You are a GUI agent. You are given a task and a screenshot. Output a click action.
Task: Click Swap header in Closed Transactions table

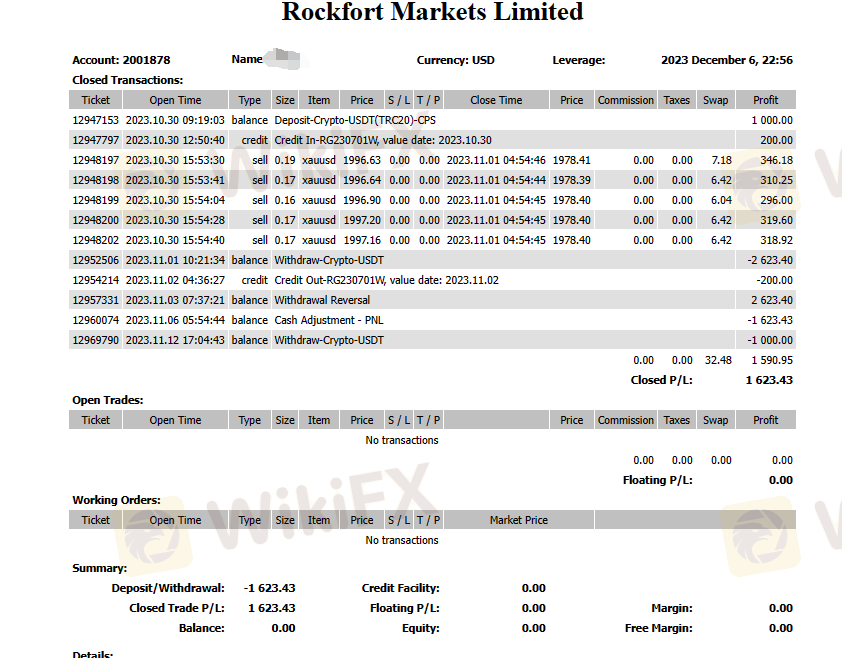click(x=716, y=100)
